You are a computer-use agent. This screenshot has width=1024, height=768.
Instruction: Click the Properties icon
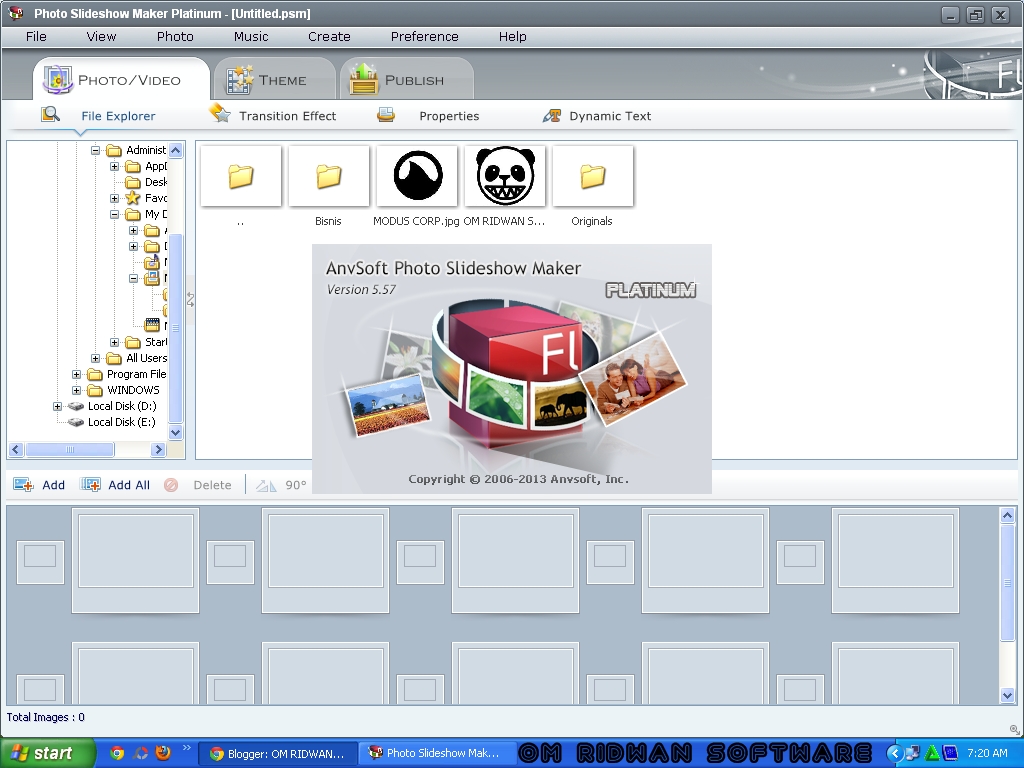point(386,115)
